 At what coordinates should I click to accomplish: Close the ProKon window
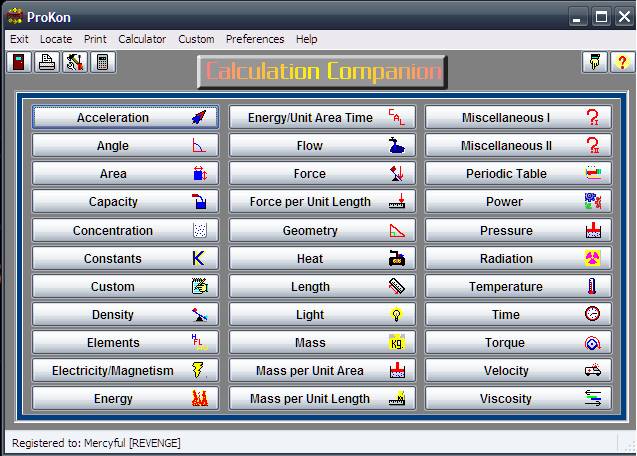click(624, 17)
